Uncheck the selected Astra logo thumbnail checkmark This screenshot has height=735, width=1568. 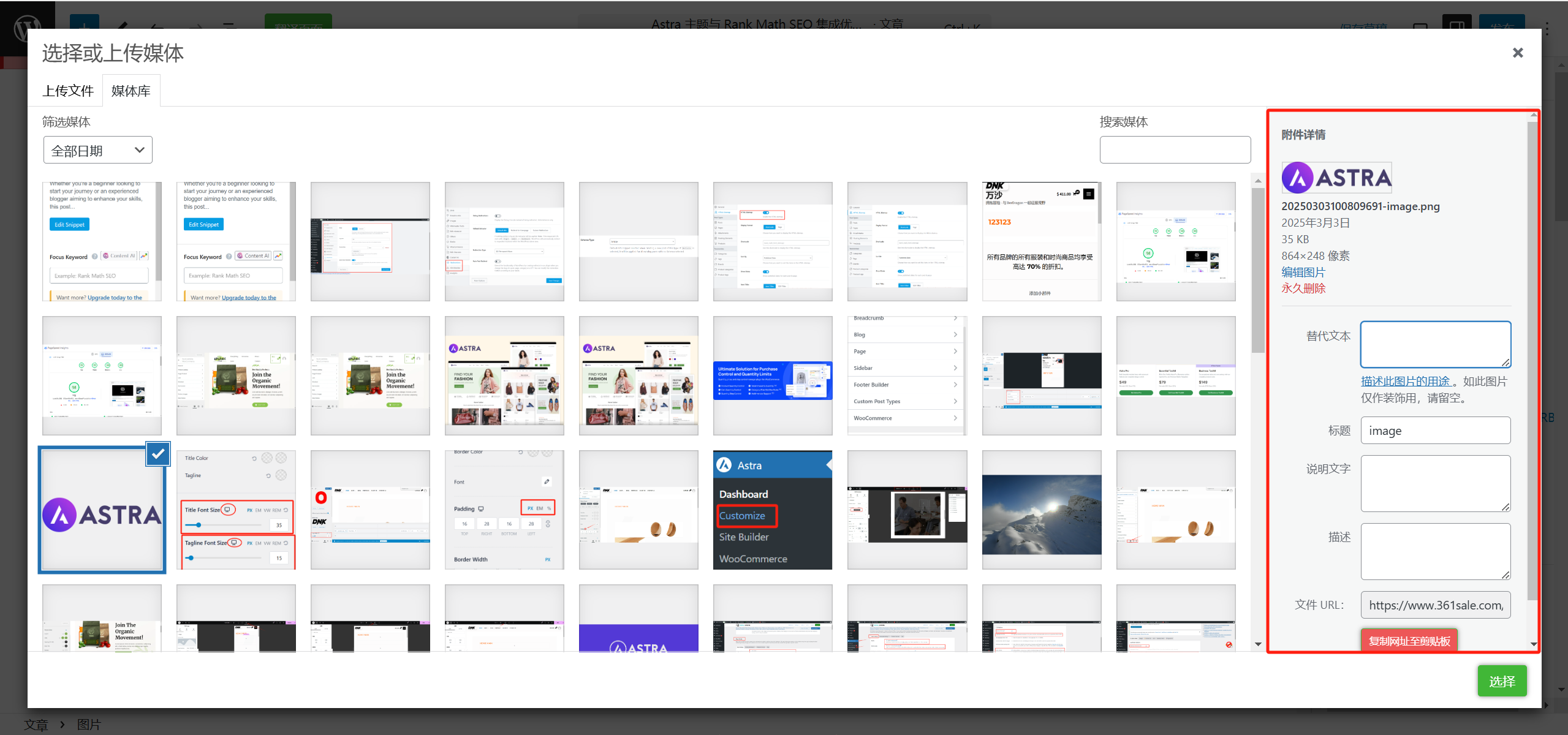pyautogui.click(x=158, y=454)
